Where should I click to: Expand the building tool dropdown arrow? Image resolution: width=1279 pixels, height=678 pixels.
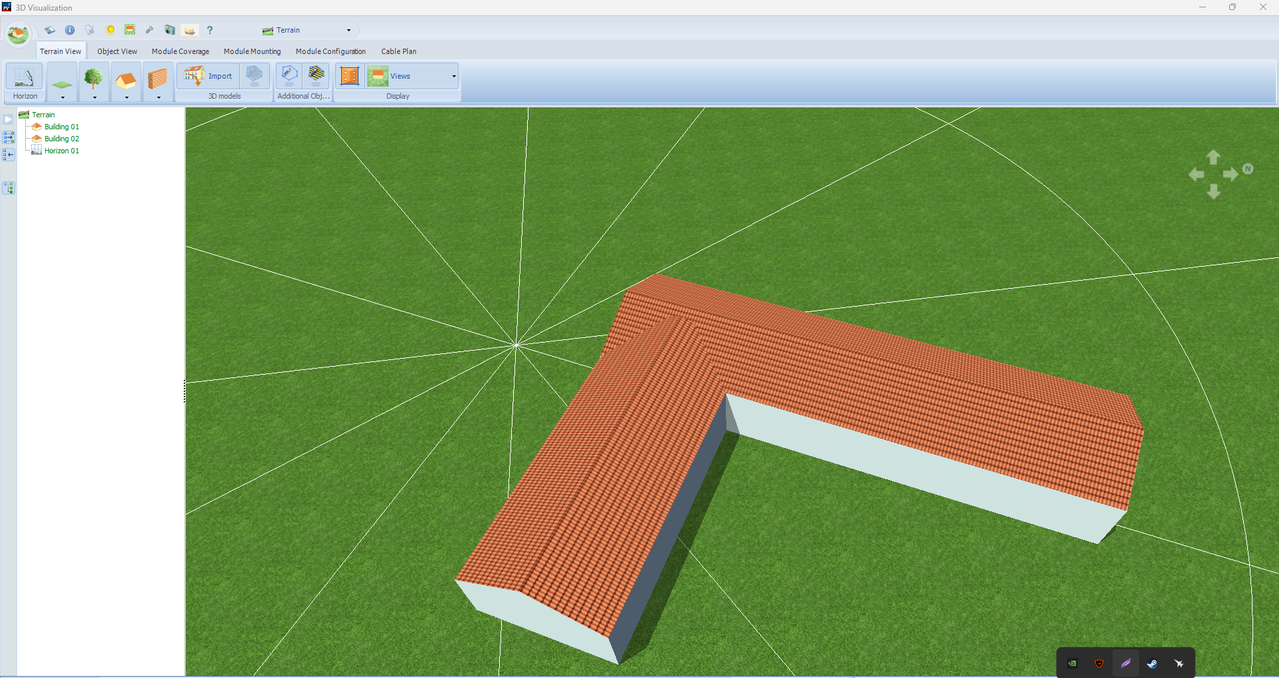(x=126, y=97)
